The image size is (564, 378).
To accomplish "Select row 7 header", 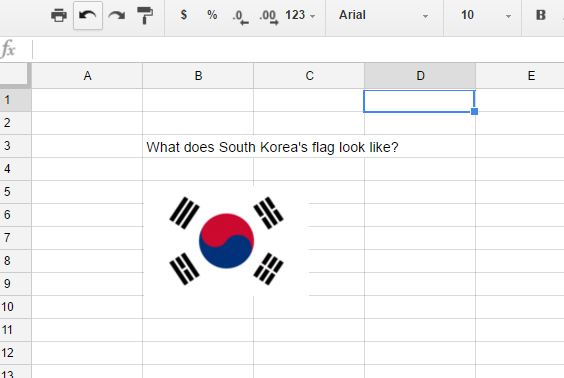I will [x=15, y=238].
